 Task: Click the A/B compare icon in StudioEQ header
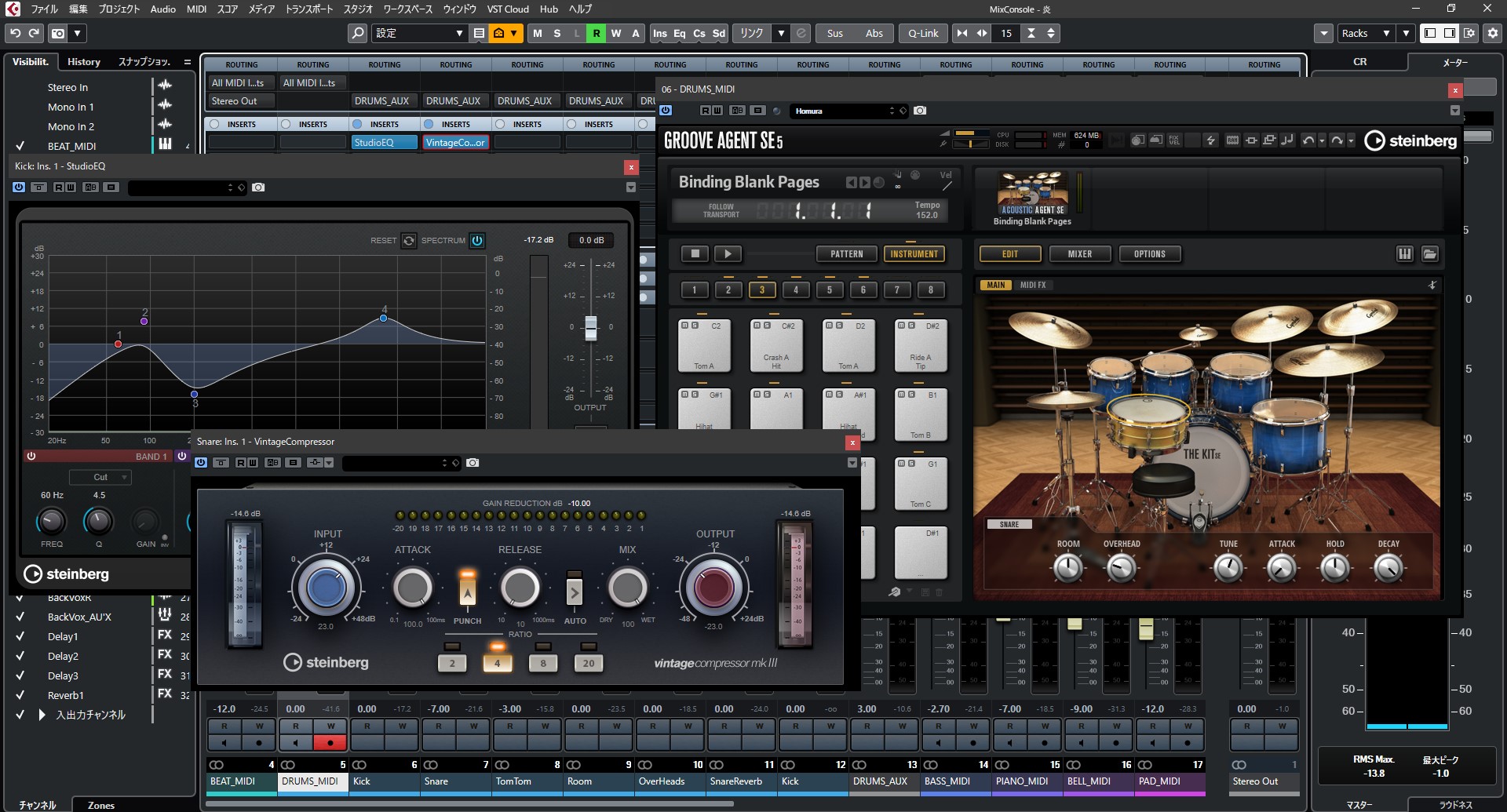click(91, 188)
